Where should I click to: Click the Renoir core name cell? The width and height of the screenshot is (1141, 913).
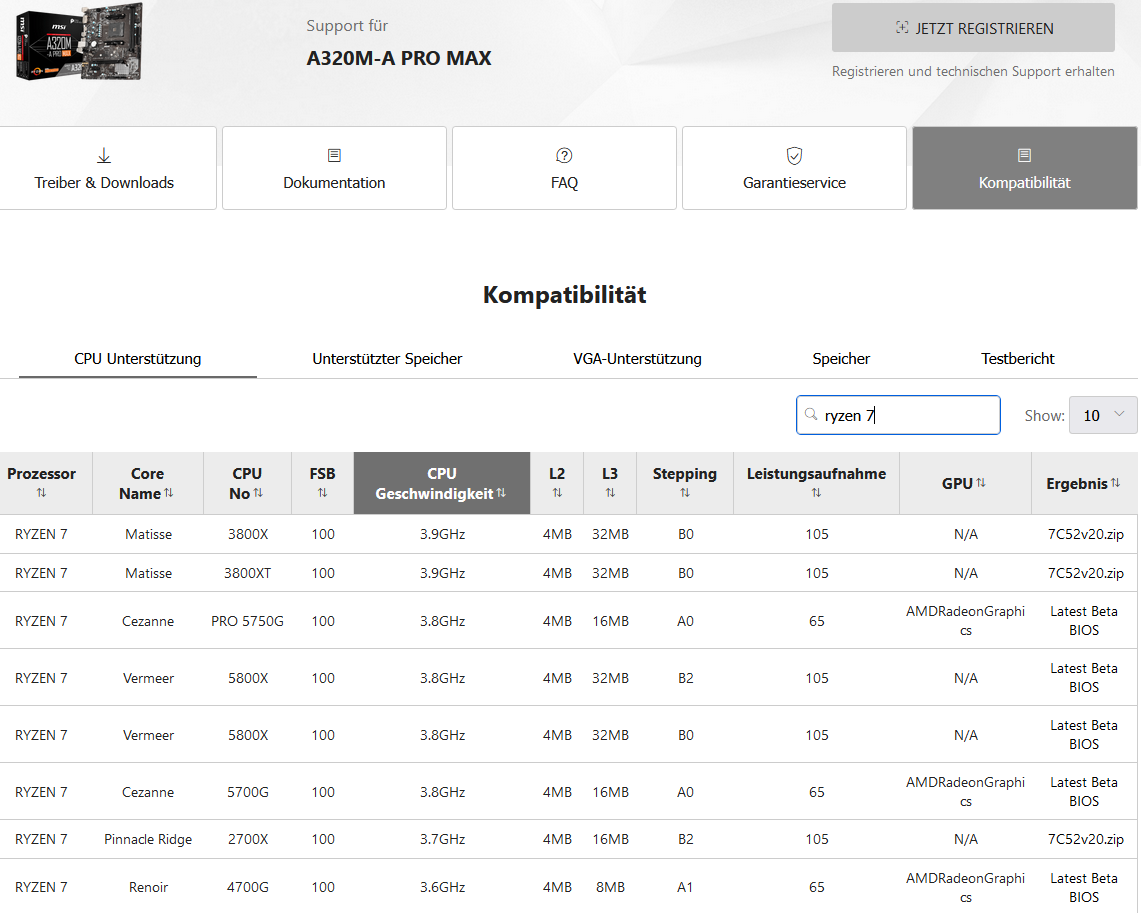[148, 888]
